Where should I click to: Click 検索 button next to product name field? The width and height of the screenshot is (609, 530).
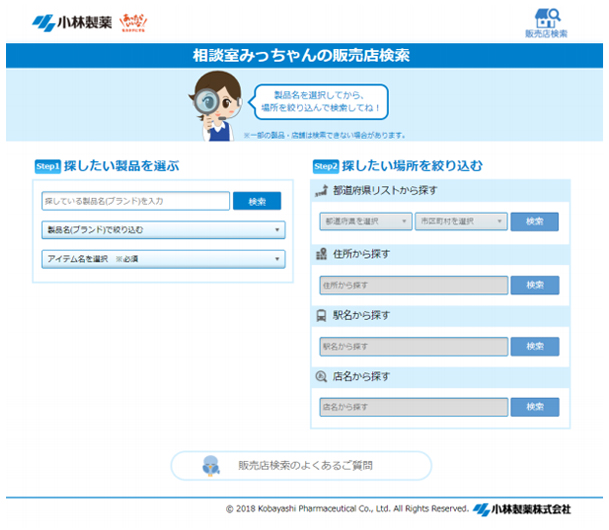click(x=257, y=201)
